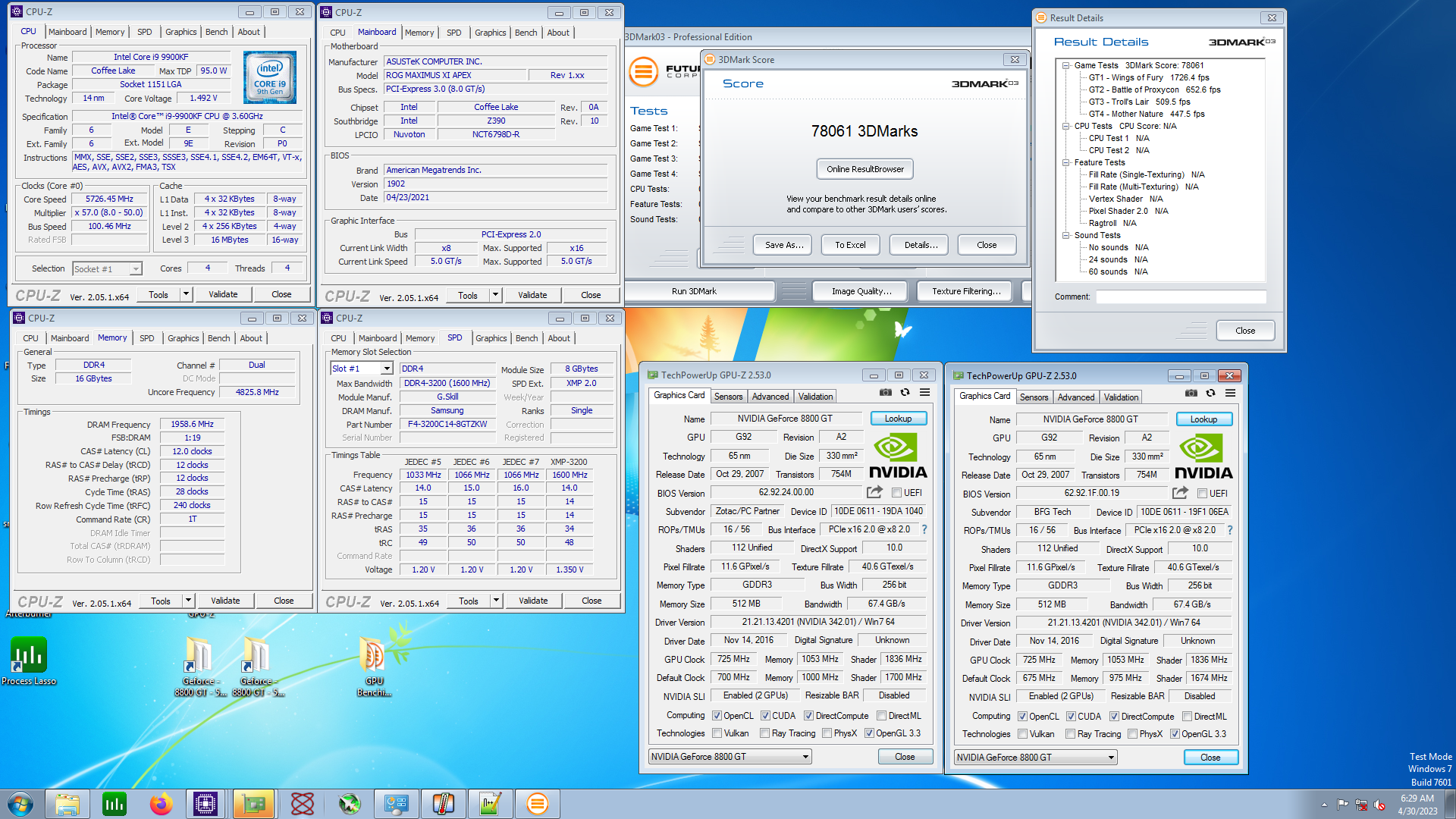Click Lookup button in left GPU-Z window
The width and height of the screenshot is (1456, 819).
[898, 419]
